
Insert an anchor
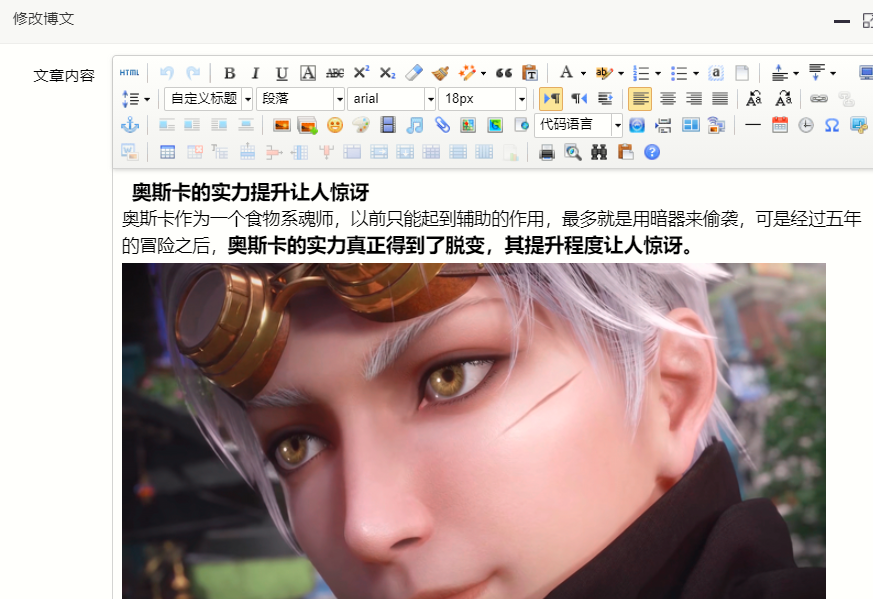(x=130, y=125)
